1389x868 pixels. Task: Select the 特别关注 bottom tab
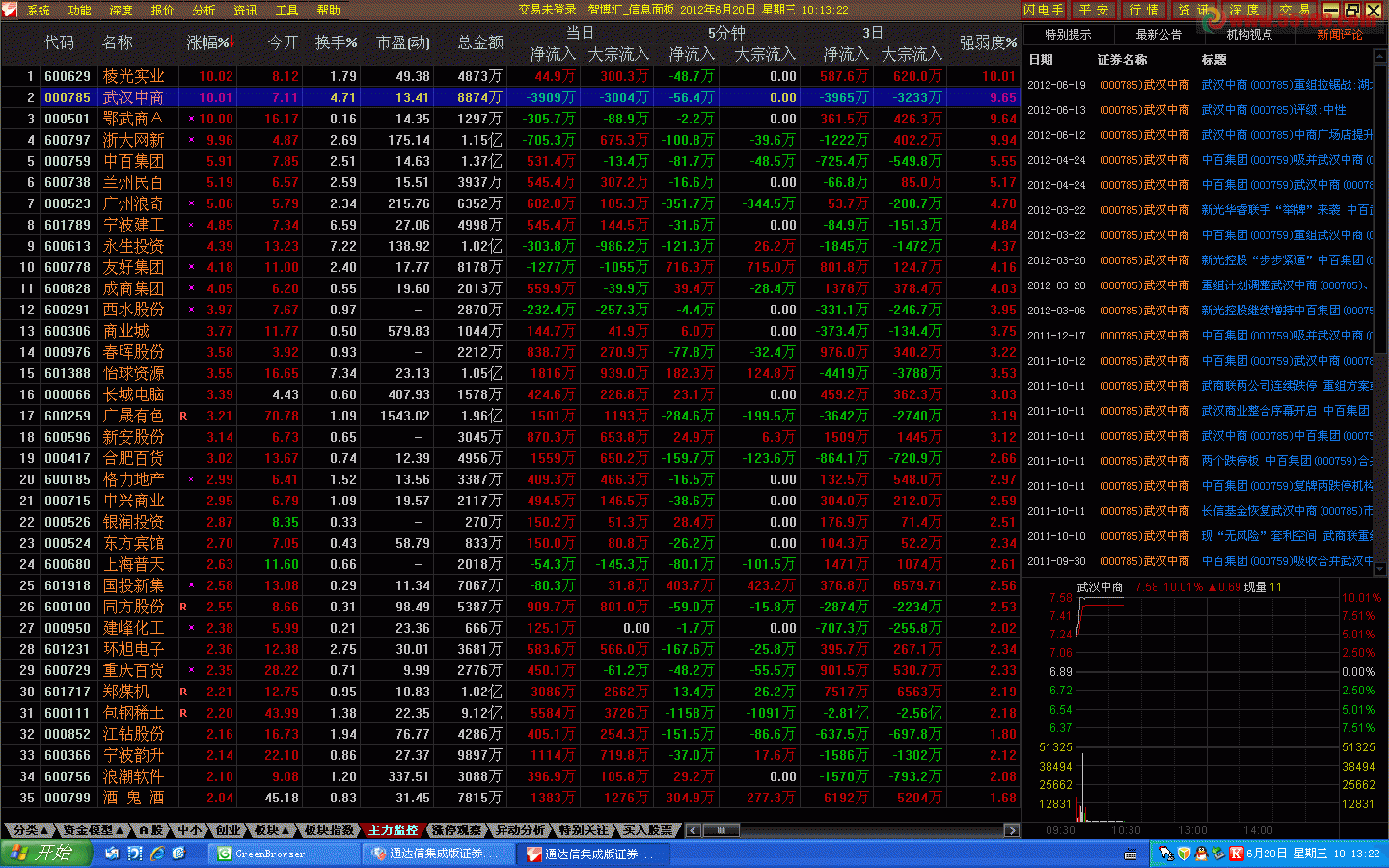pyautogui.click(x=584, y=830)
